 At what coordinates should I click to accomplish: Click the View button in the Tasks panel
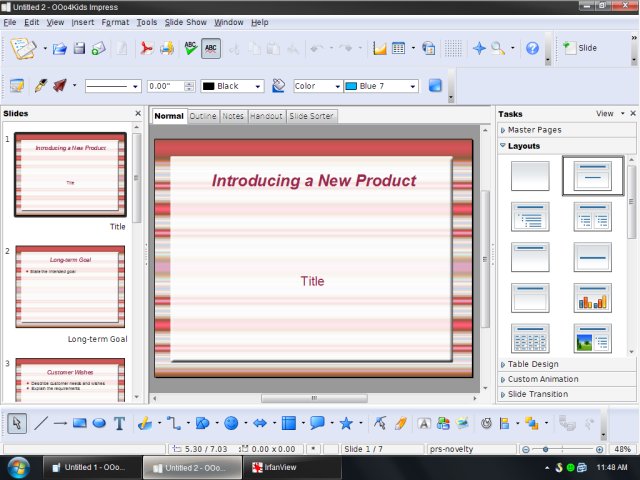pyautogui.click(x=605, y=114)
